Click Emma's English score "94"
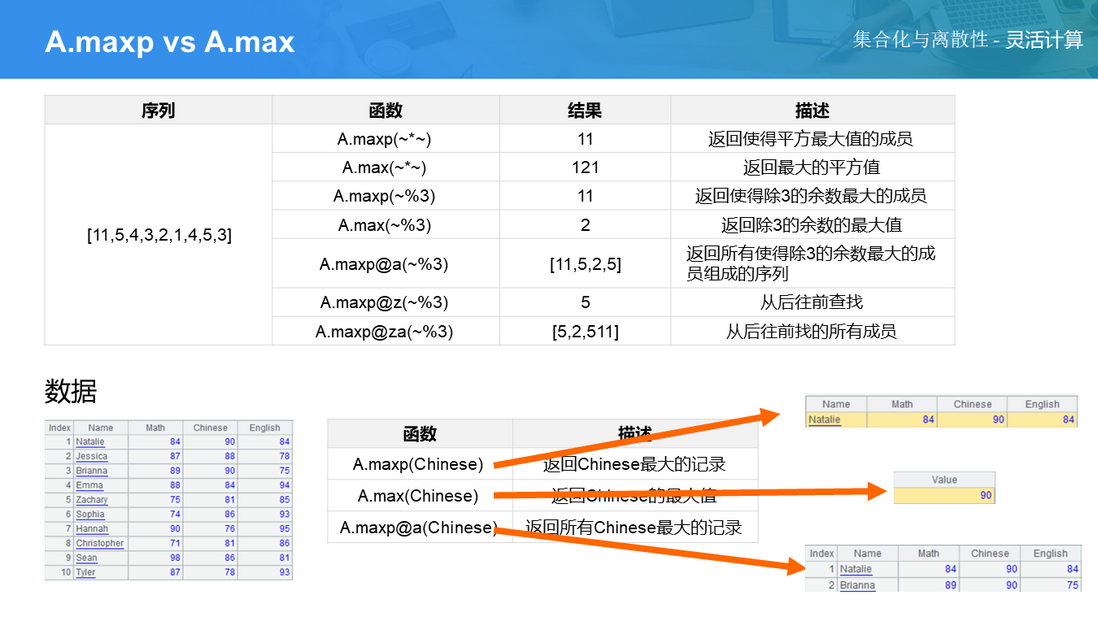The image size is (1098, 617). coord(284,485)
